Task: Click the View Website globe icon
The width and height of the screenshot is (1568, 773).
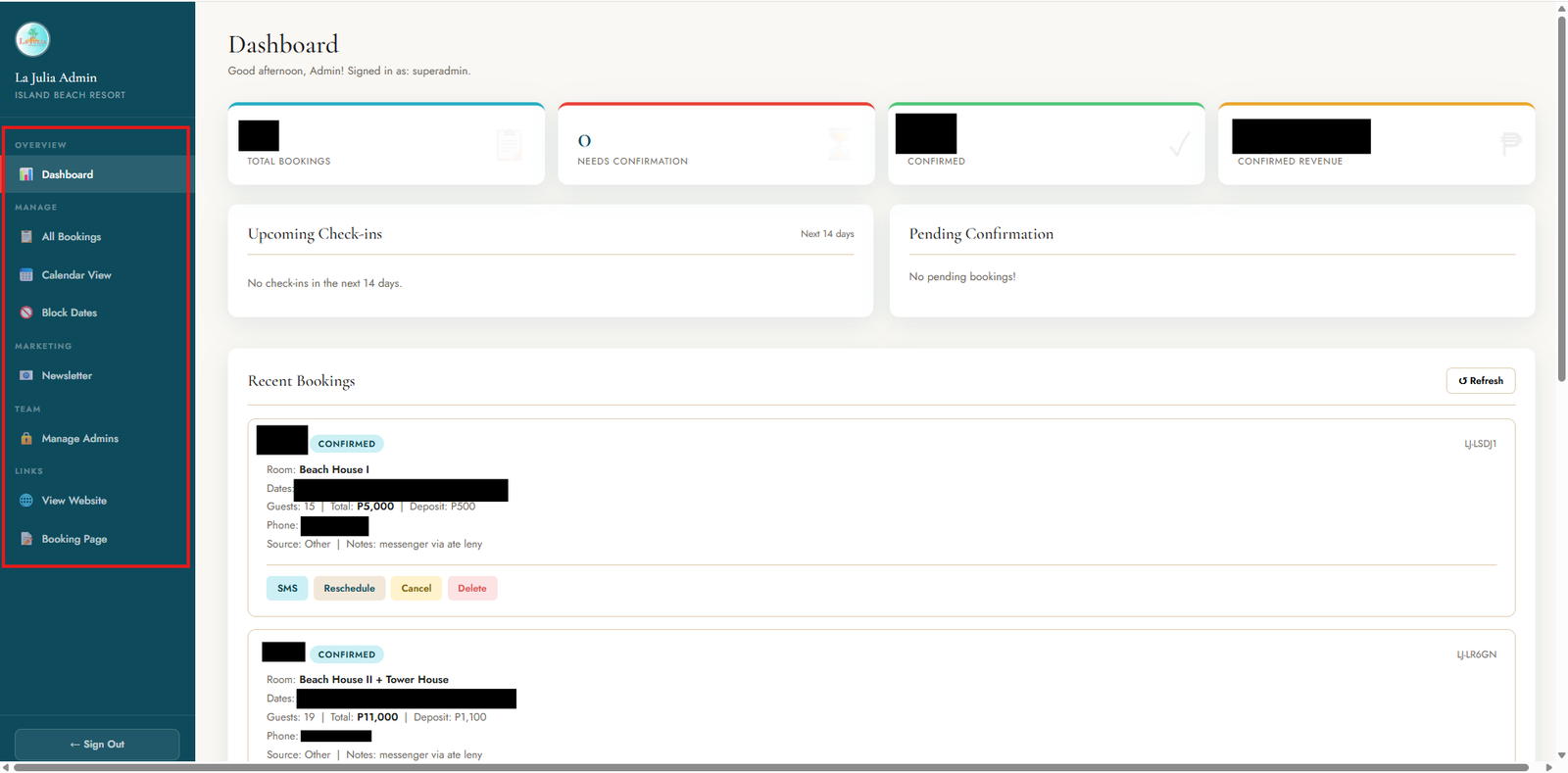Action: coord(26,501)
